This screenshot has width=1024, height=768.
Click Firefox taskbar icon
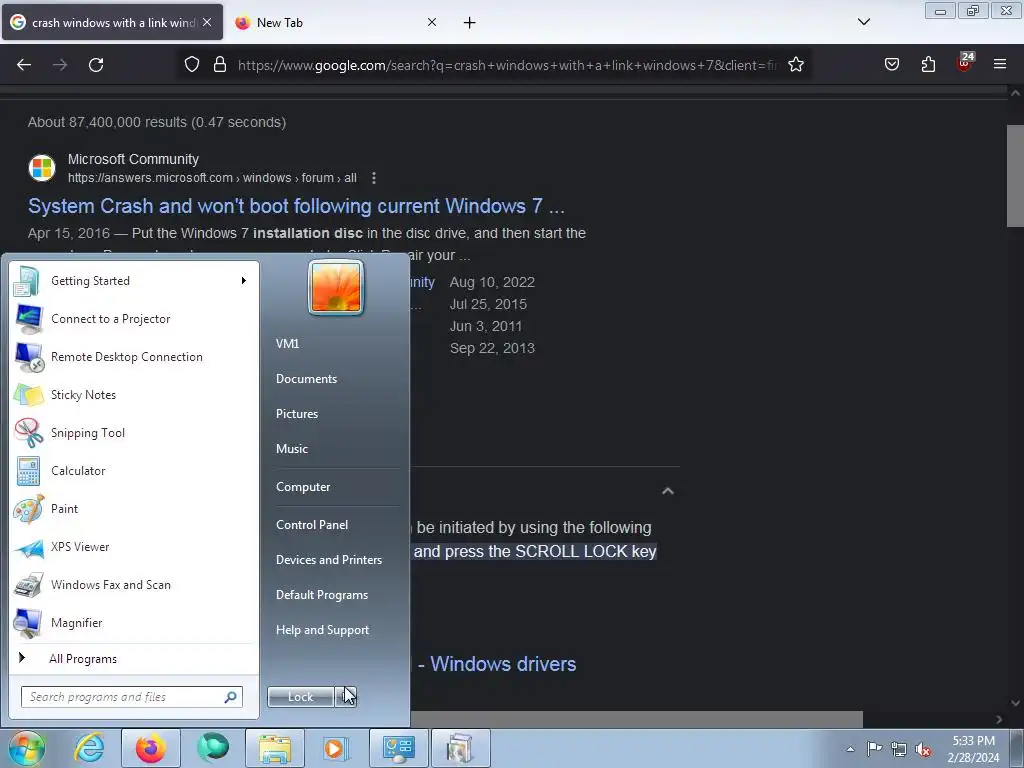pos(151,748)
